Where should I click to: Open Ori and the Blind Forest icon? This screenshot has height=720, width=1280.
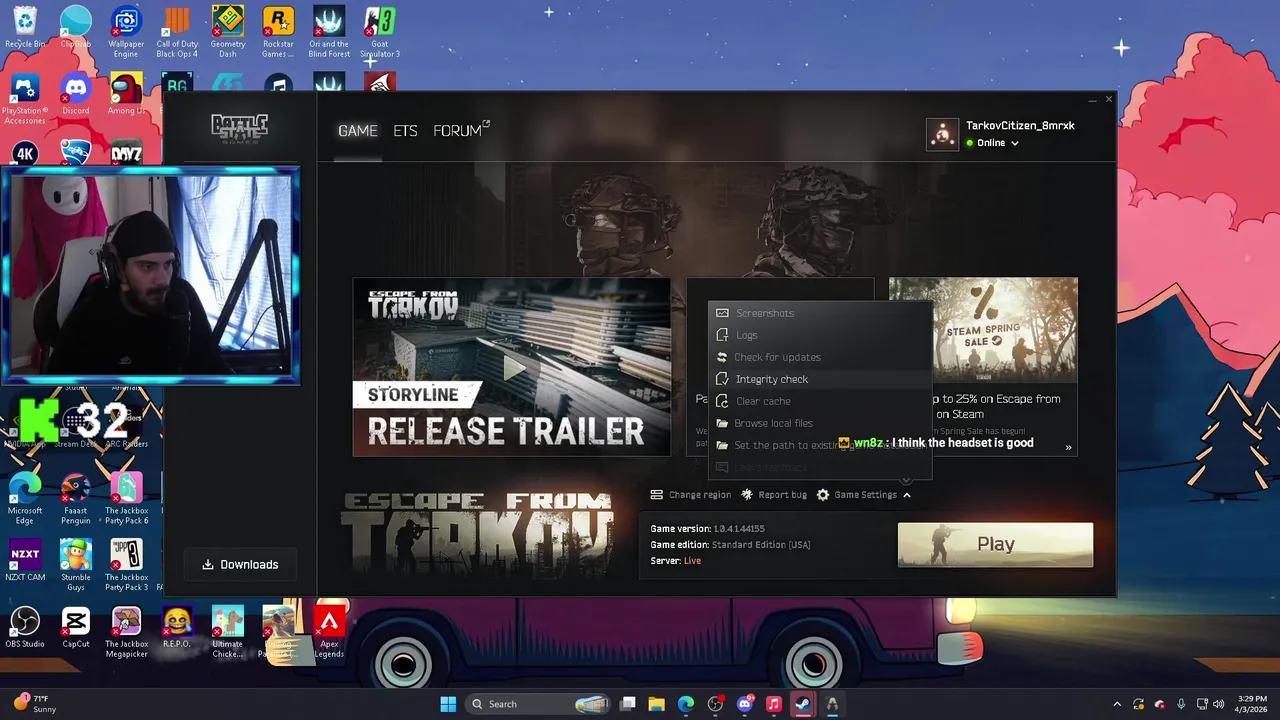click(x=329, y=33)
